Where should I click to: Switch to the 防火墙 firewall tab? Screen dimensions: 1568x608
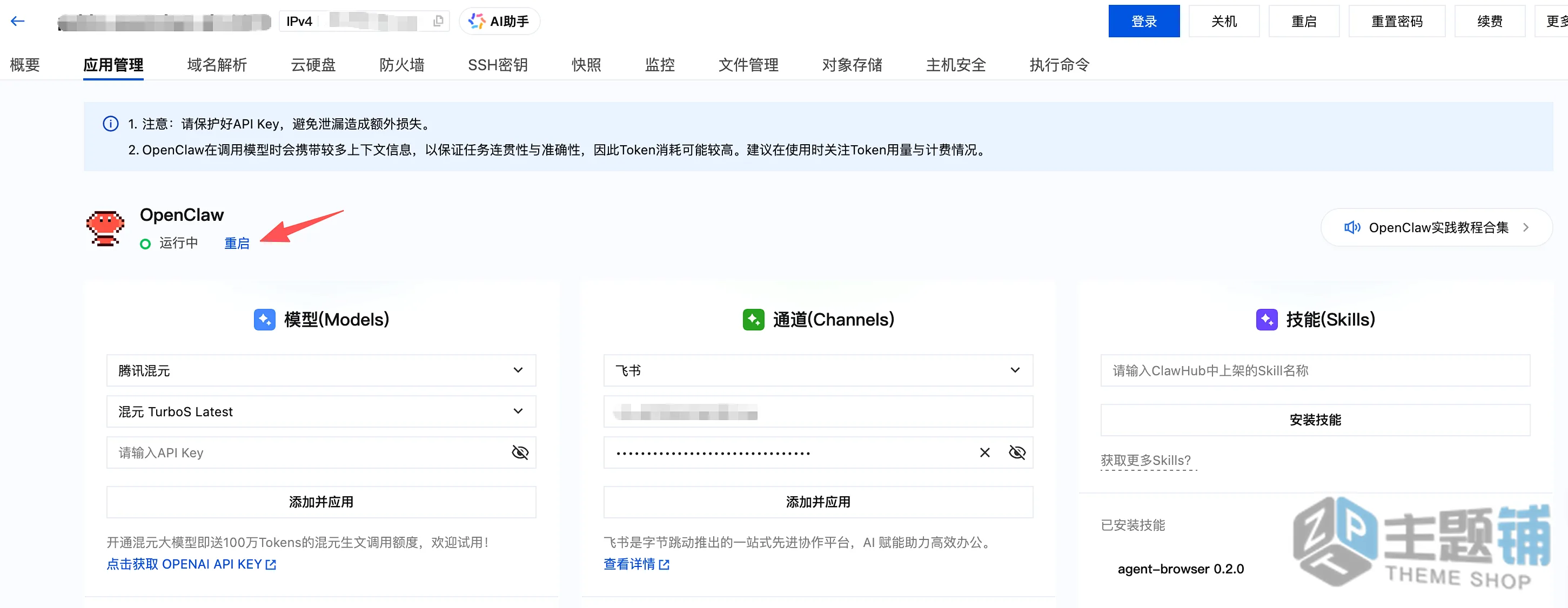pyautogui.click(x=401, y=65)
